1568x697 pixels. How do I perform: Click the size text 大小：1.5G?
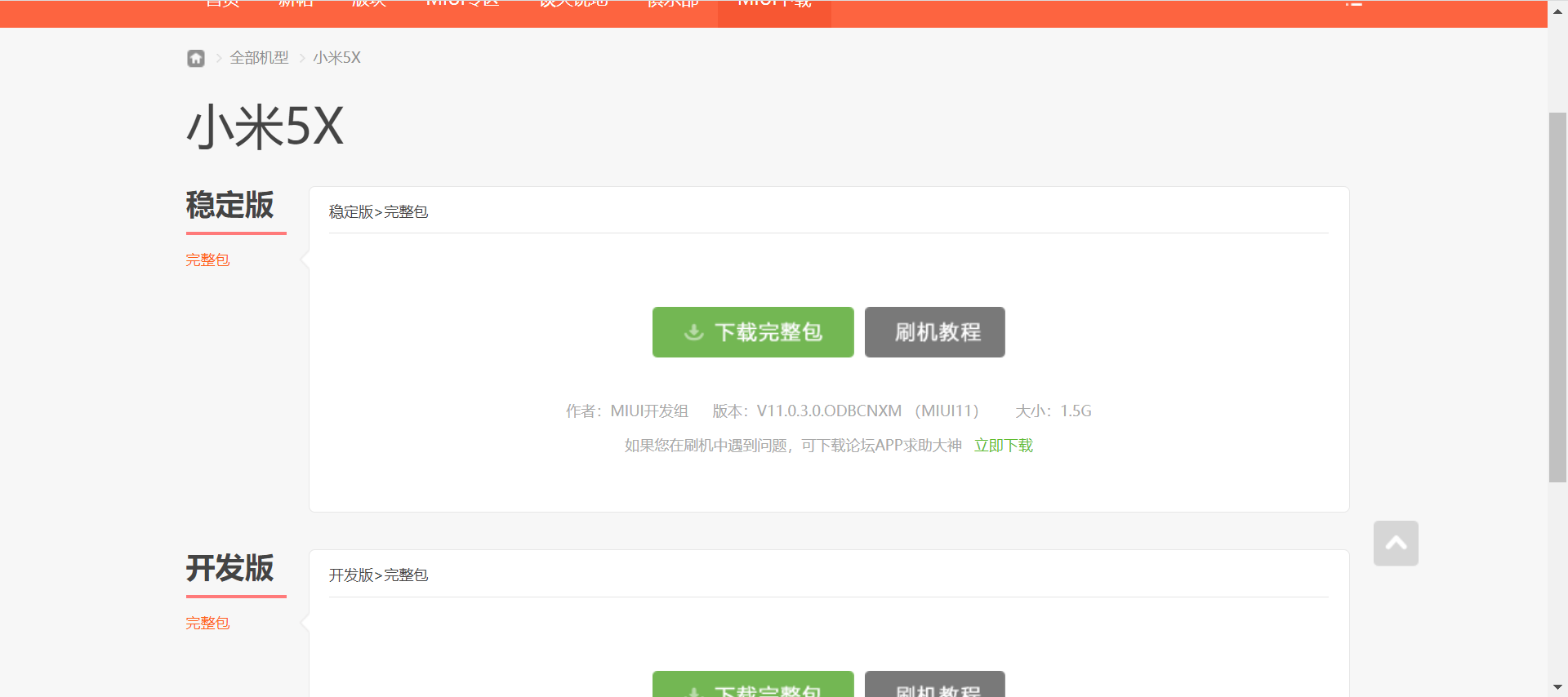click(x=1053, y=411)
